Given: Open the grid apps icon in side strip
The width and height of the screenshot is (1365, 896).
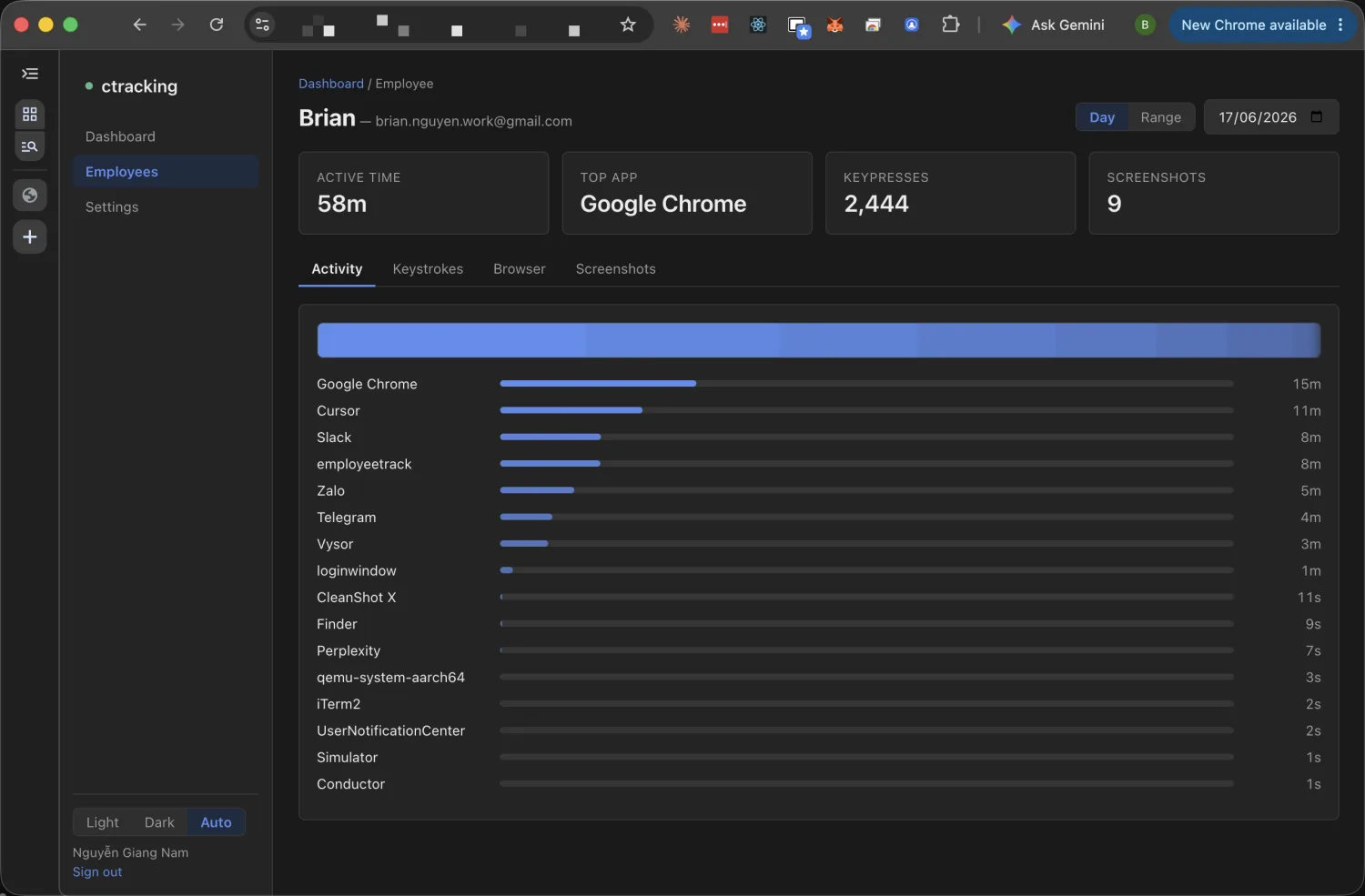Looking at the screenshot, I should [30, 114].
